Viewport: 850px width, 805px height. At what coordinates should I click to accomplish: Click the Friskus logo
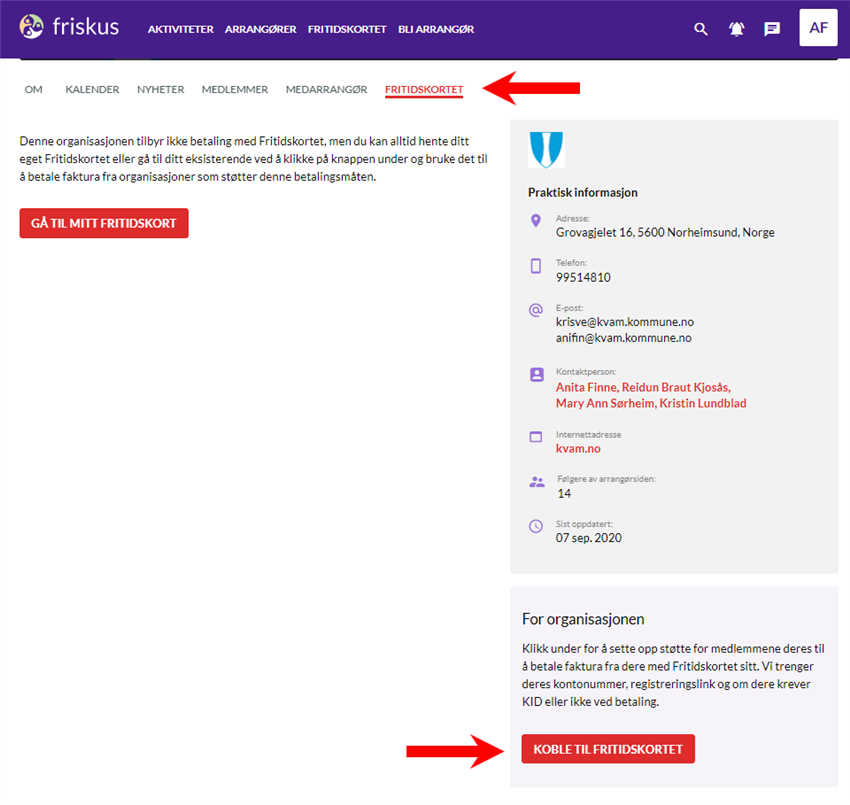[69, 27]
